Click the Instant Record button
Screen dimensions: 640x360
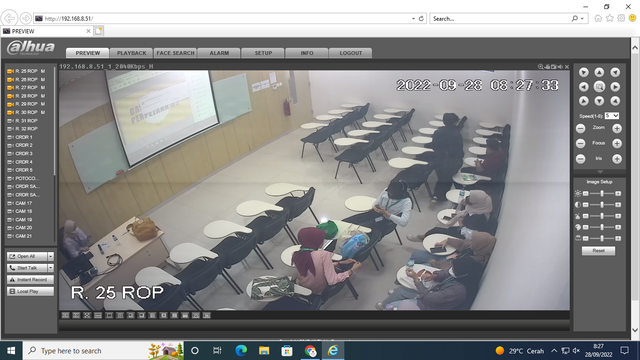pyautogui.click(x=30, y=280)
